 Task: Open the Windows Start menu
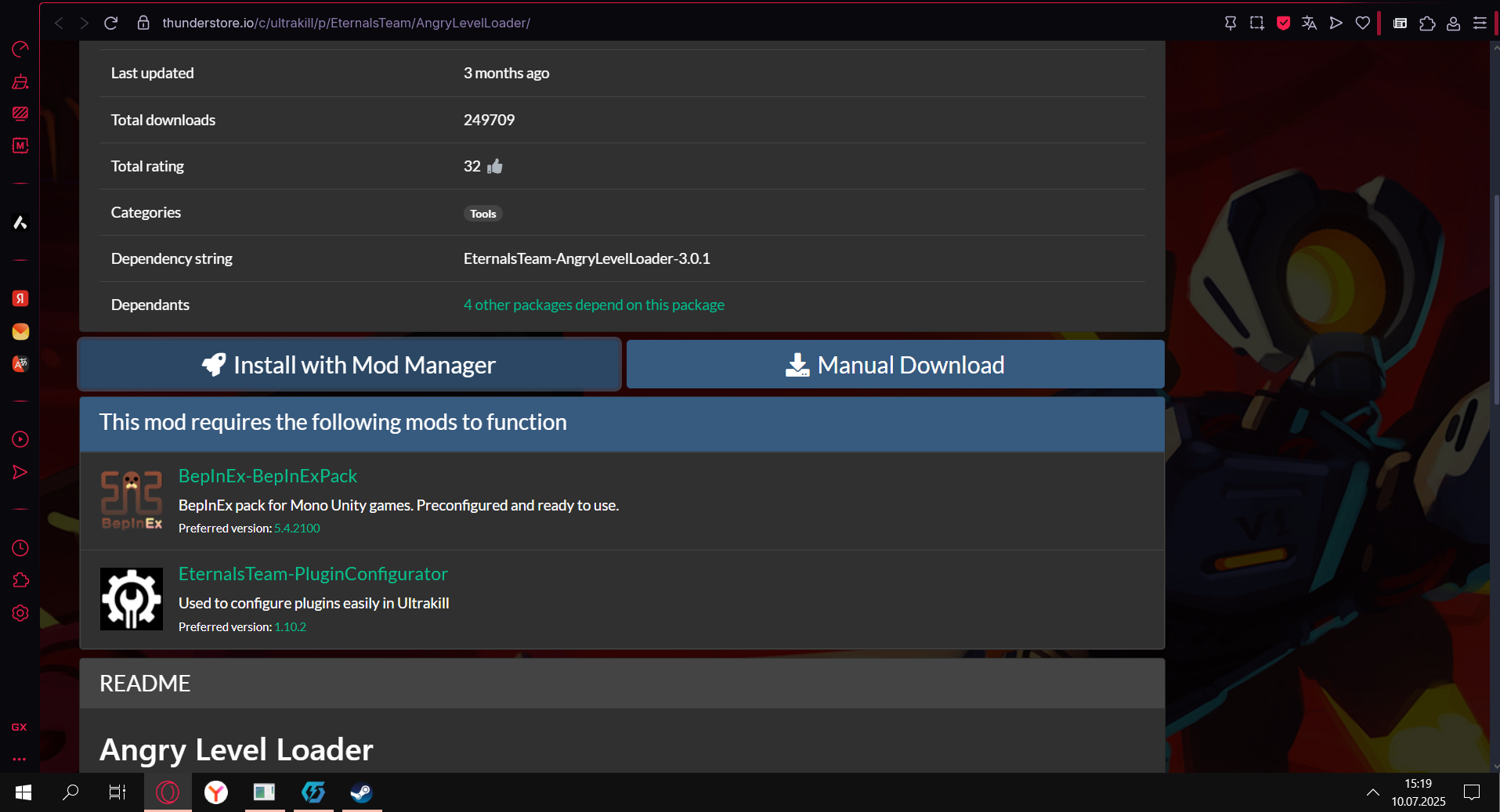tap(23, 792)
